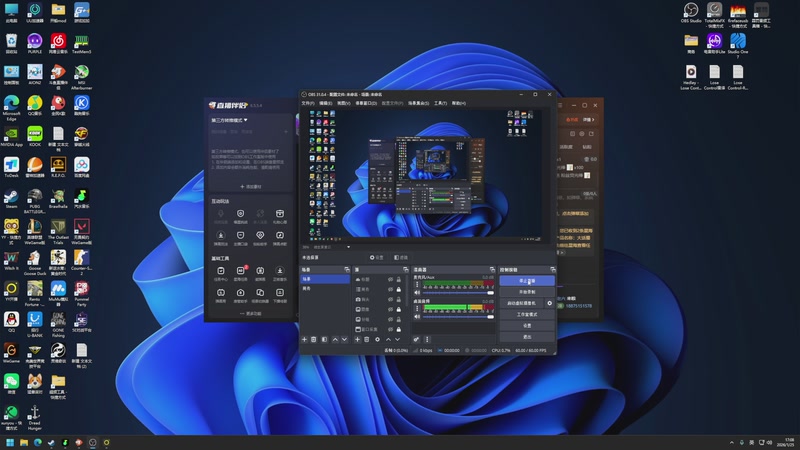Move scene down using Scenes toolbar arrow
Image resolution: width=800 pixels, height=450 pixels.
coord(344,339)
